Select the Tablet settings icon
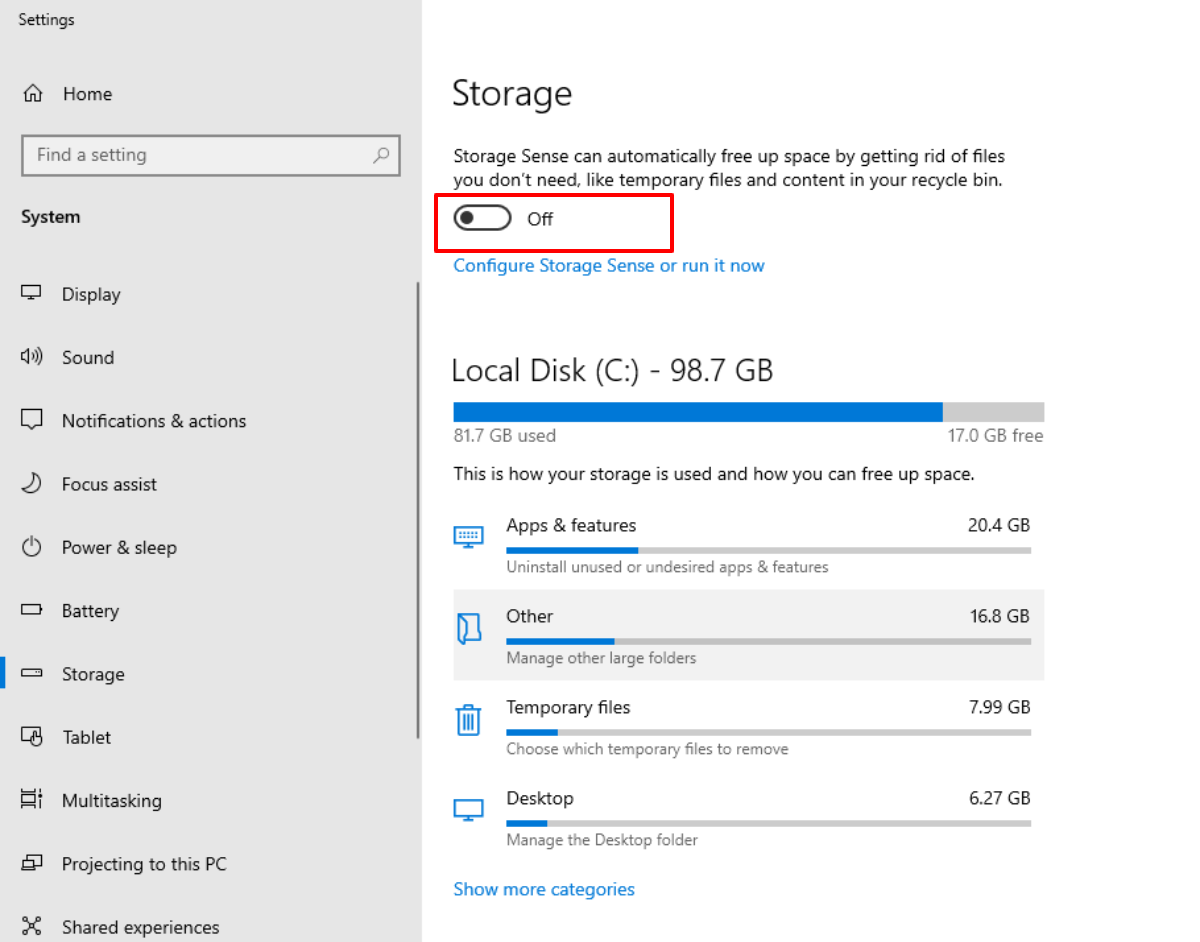The image size is (1200, 942). coord(33,737)
